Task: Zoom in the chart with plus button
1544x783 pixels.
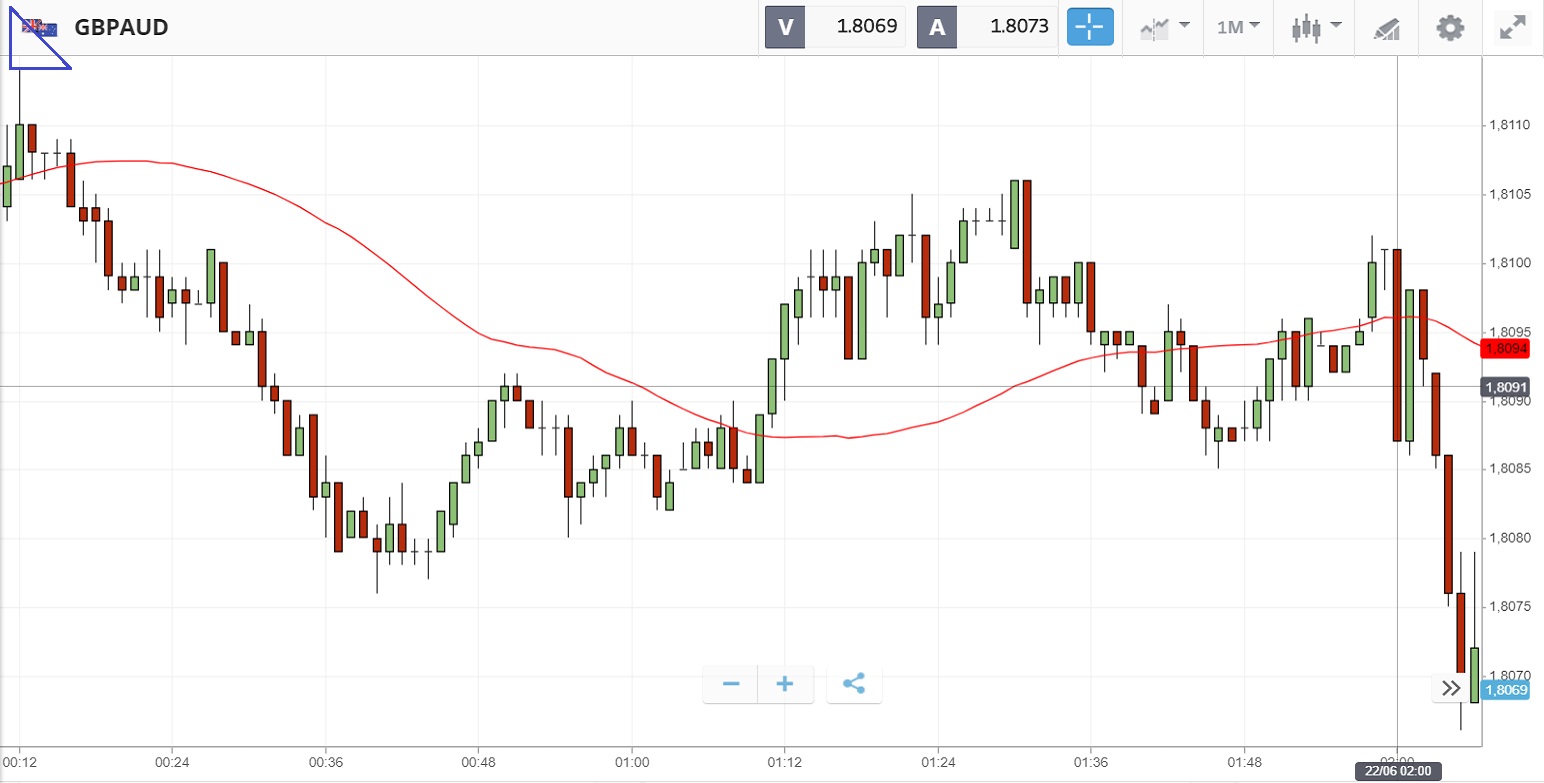Action: [x=785, y=684]
